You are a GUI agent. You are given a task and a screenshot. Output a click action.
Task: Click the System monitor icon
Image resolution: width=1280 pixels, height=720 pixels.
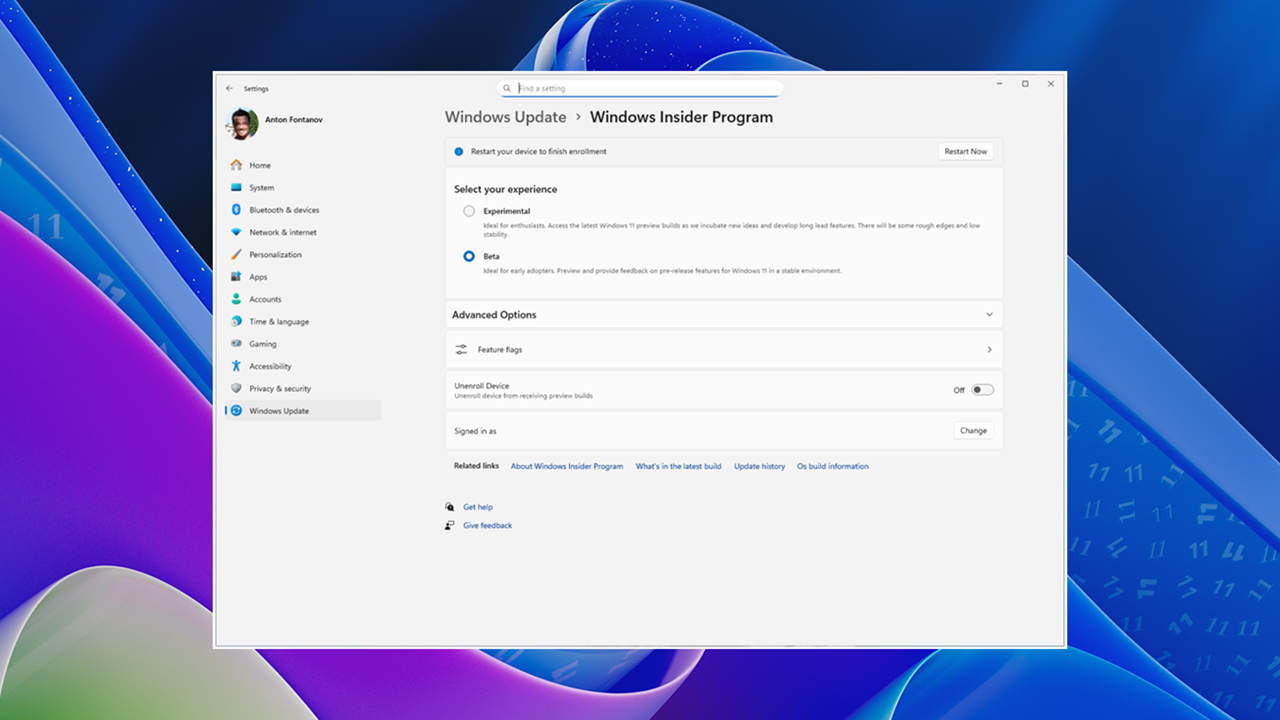[236, 187]
